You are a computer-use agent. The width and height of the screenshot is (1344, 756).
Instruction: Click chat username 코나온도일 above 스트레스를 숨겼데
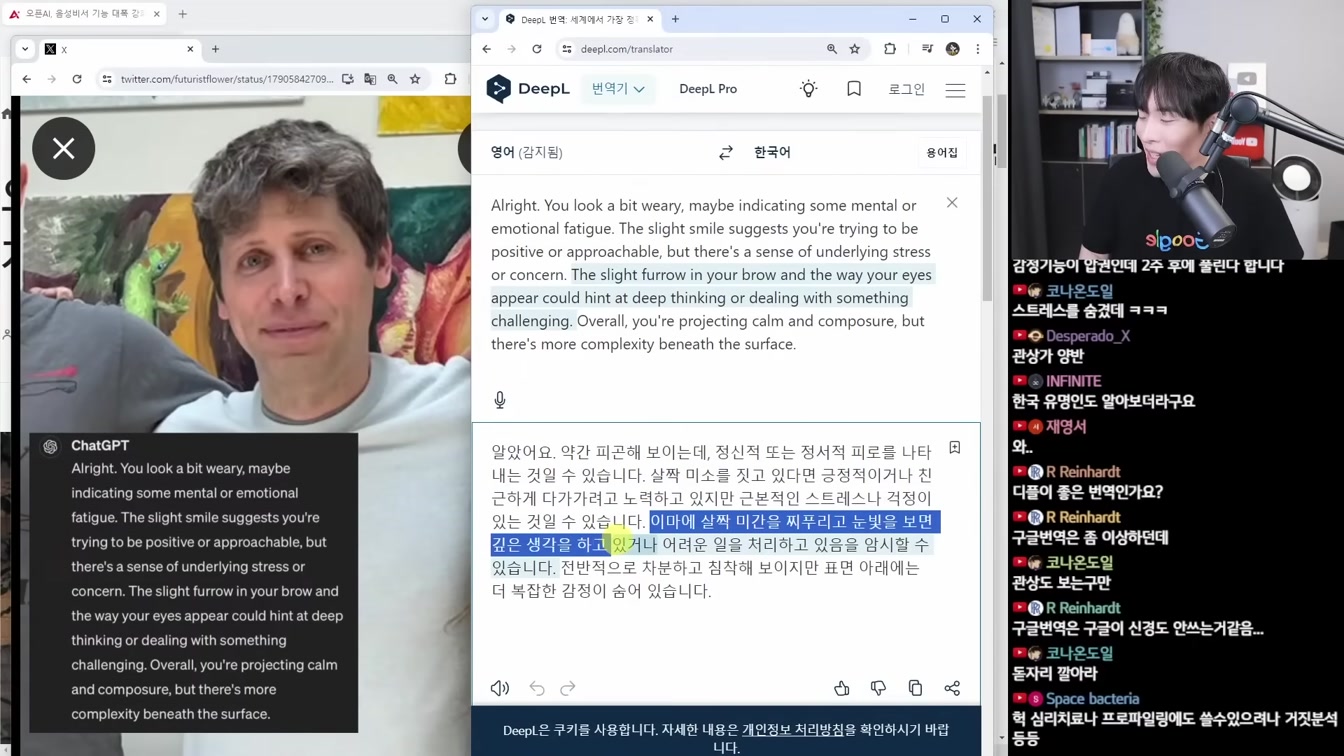(1080, 291)
